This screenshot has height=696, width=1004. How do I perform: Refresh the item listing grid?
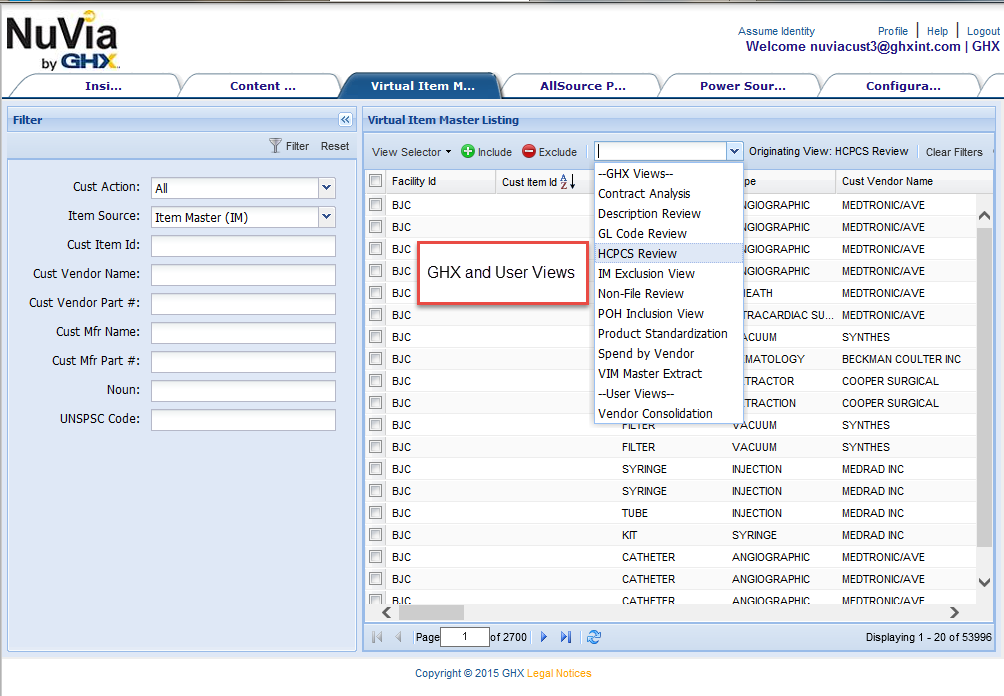[x=594, y=636]
